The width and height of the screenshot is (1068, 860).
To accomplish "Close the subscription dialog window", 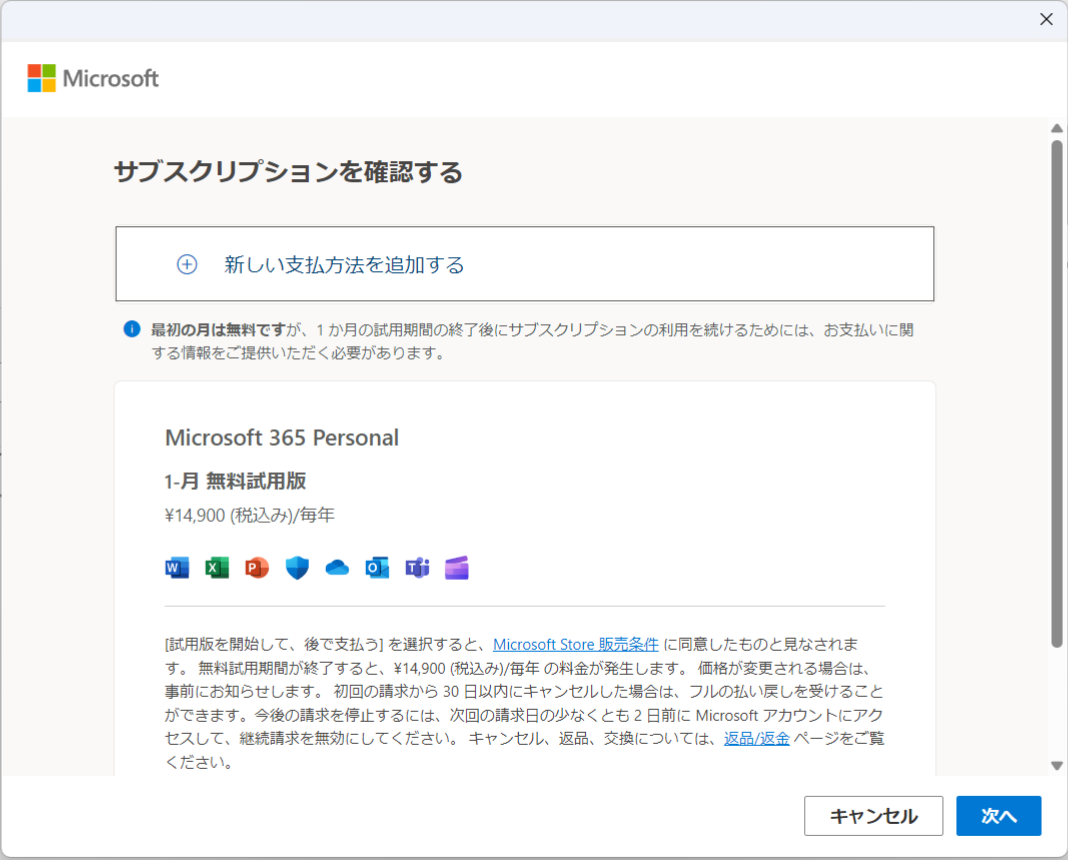I will (1046, 19).
